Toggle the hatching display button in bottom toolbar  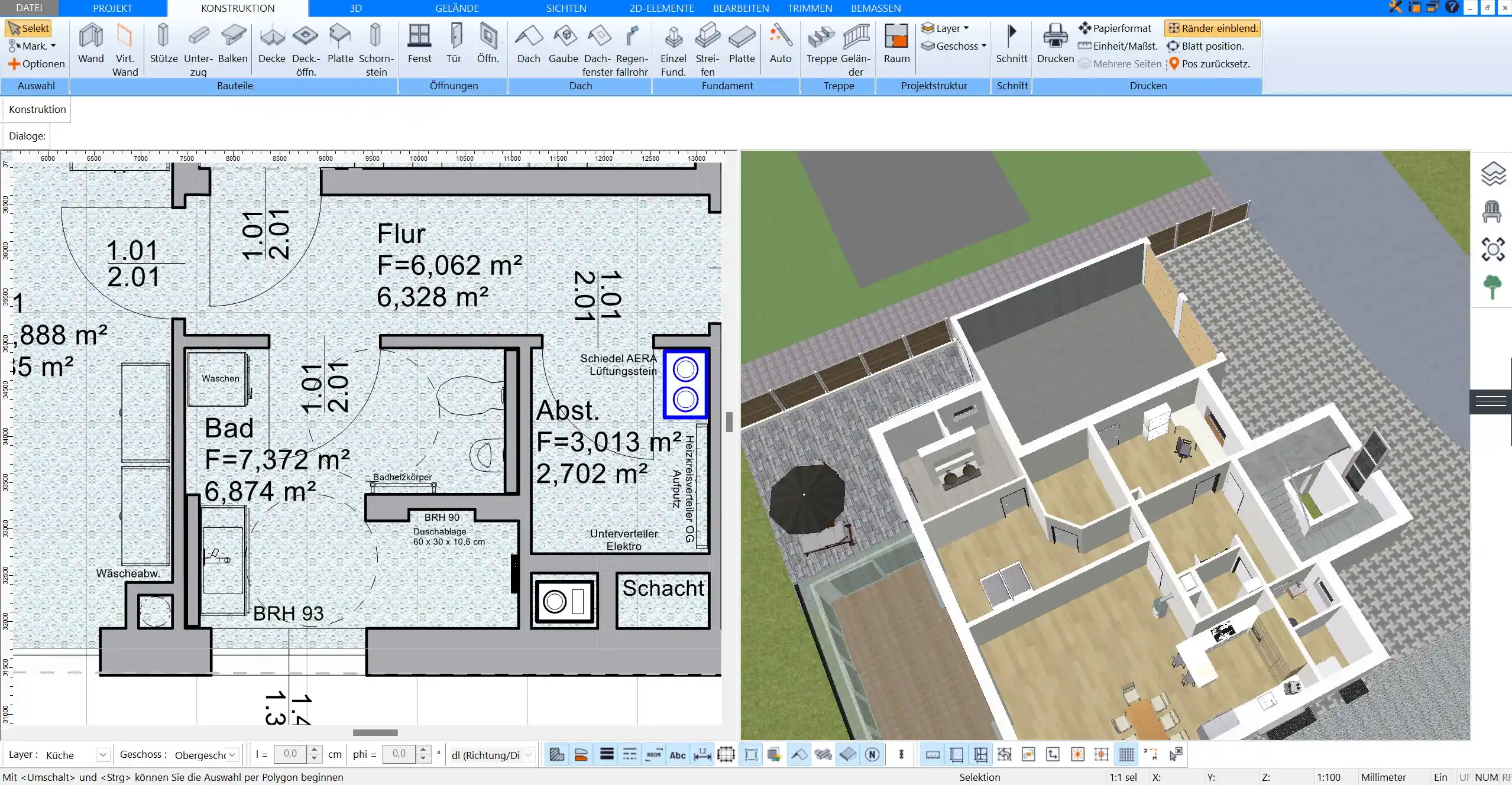click(556, 755)
